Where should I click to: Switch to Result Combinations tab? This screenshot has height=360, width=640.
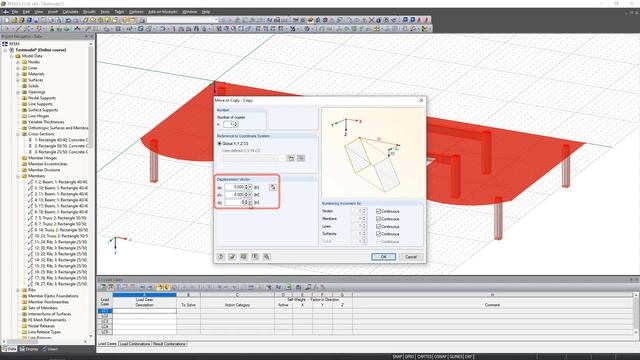pos(169,344)
